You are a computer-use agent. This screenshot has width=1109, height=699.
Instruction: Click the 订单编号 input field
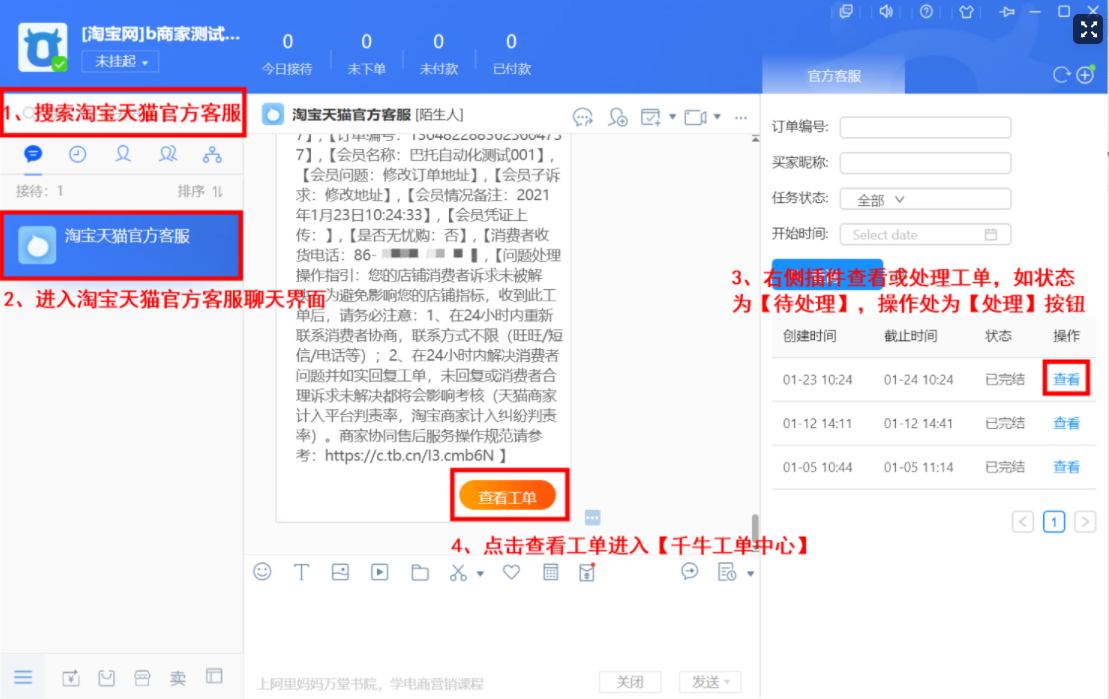pyautogui.click(x=925, y=127)
